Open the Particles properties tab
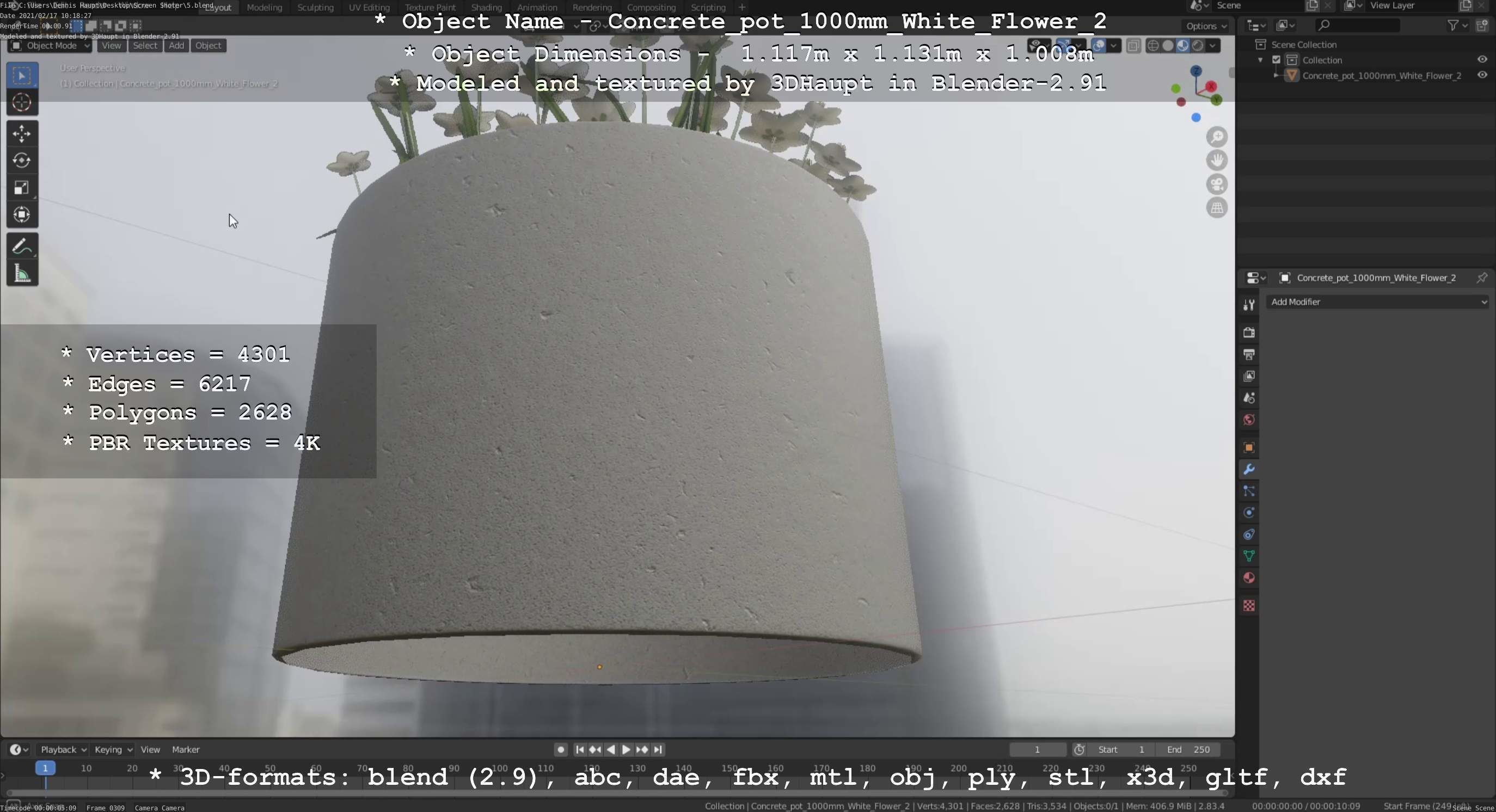 (x=1249, y=491)
